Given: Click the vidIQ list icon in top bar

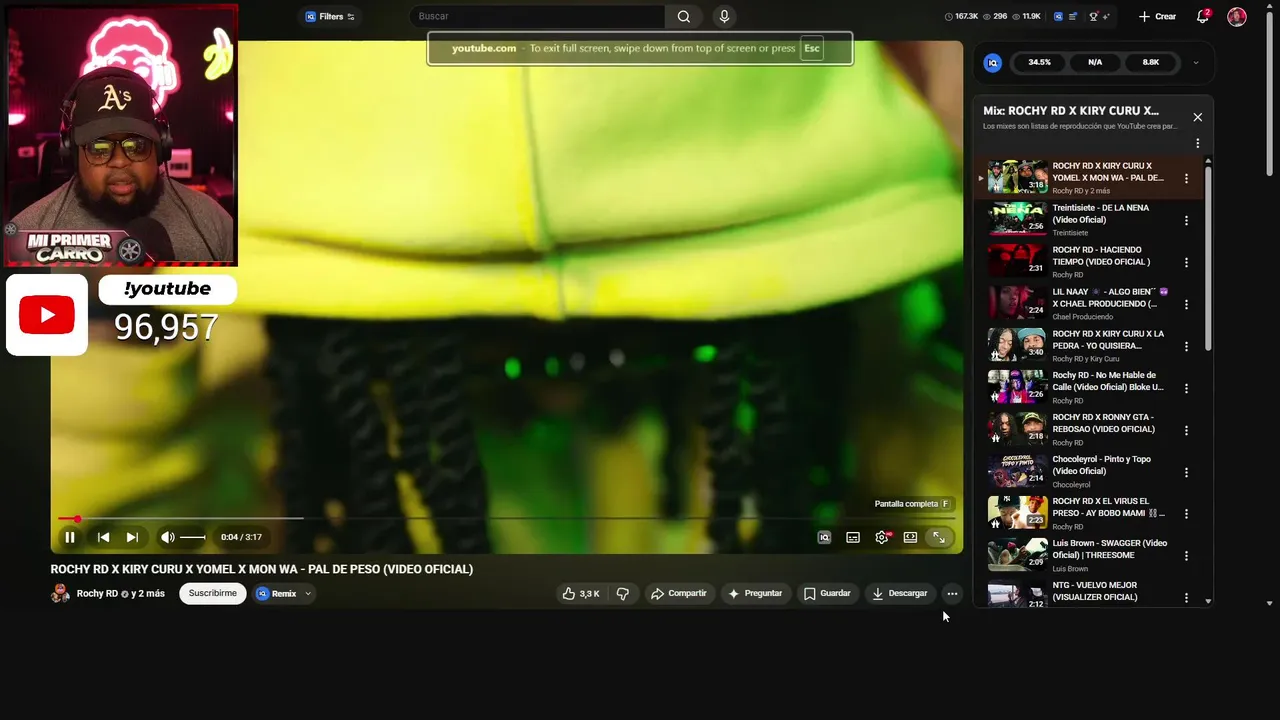Looking at the screenshot, I should (1073, 16).
